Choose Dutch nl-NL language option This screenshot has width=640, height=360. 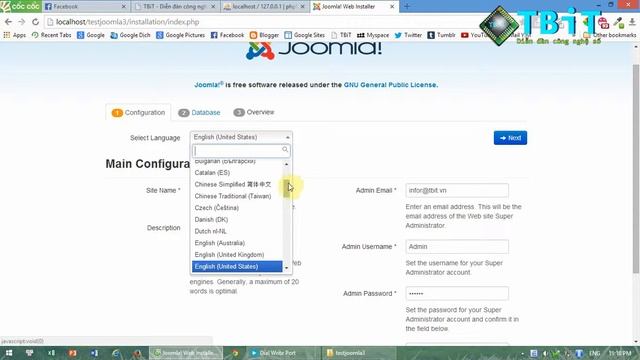point(237,231)
